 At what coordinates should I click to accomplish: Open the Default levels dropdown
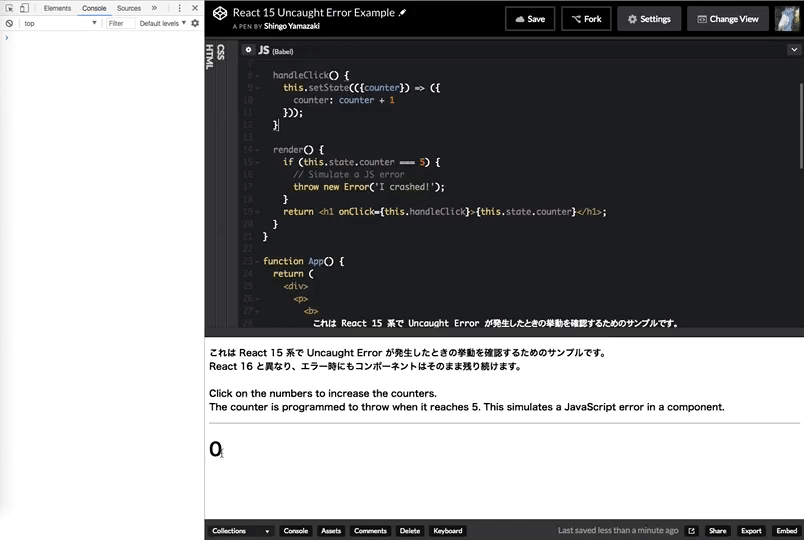pos(163,24)
